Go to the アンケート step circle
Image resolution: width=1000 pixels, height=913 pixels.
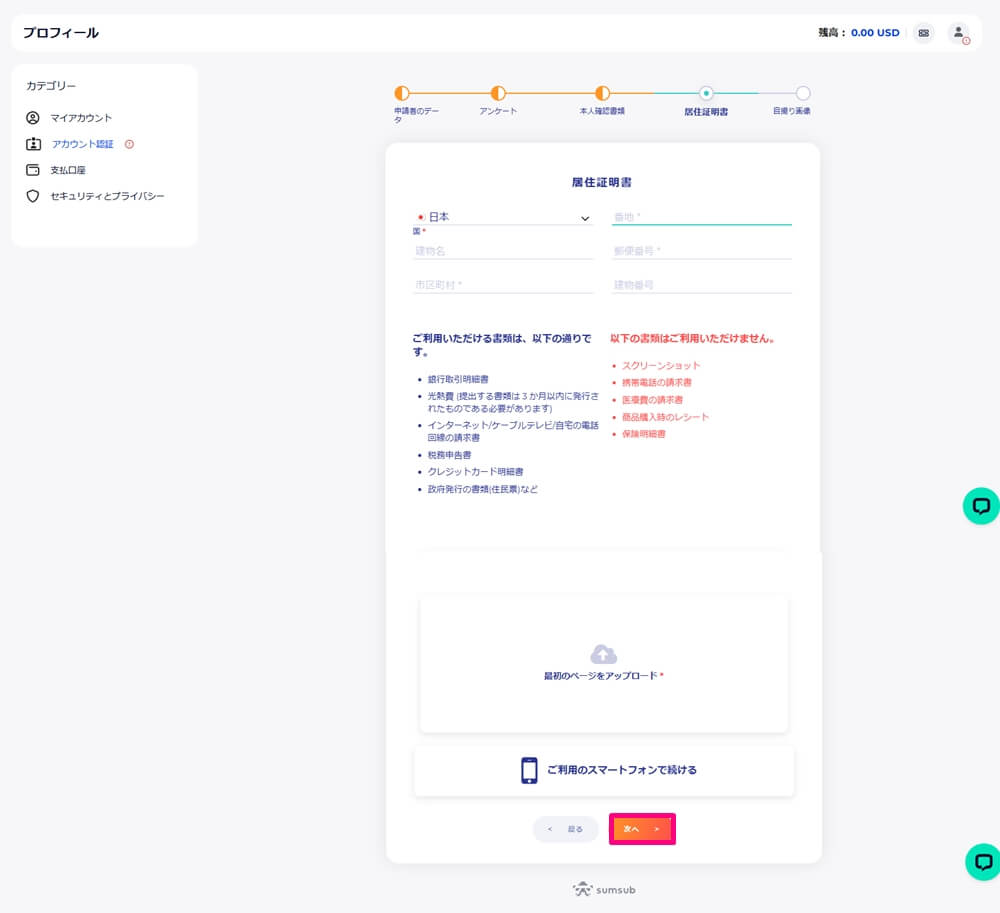click(x=498, y=93)
